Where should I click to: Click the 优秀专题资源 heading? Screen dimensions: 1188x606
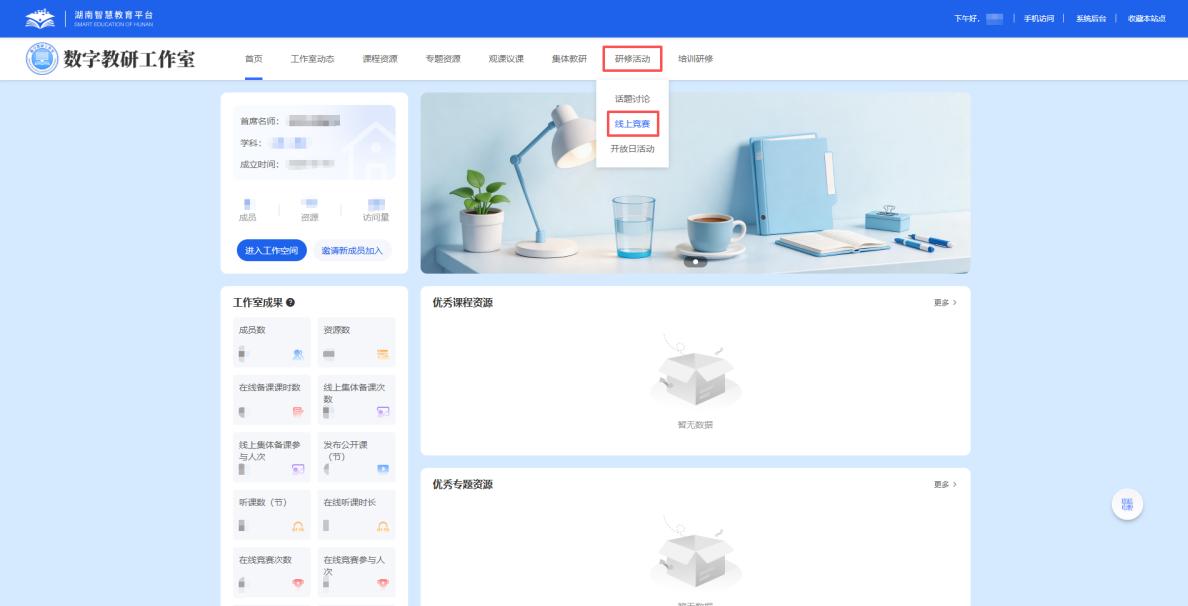pos(462,484)
